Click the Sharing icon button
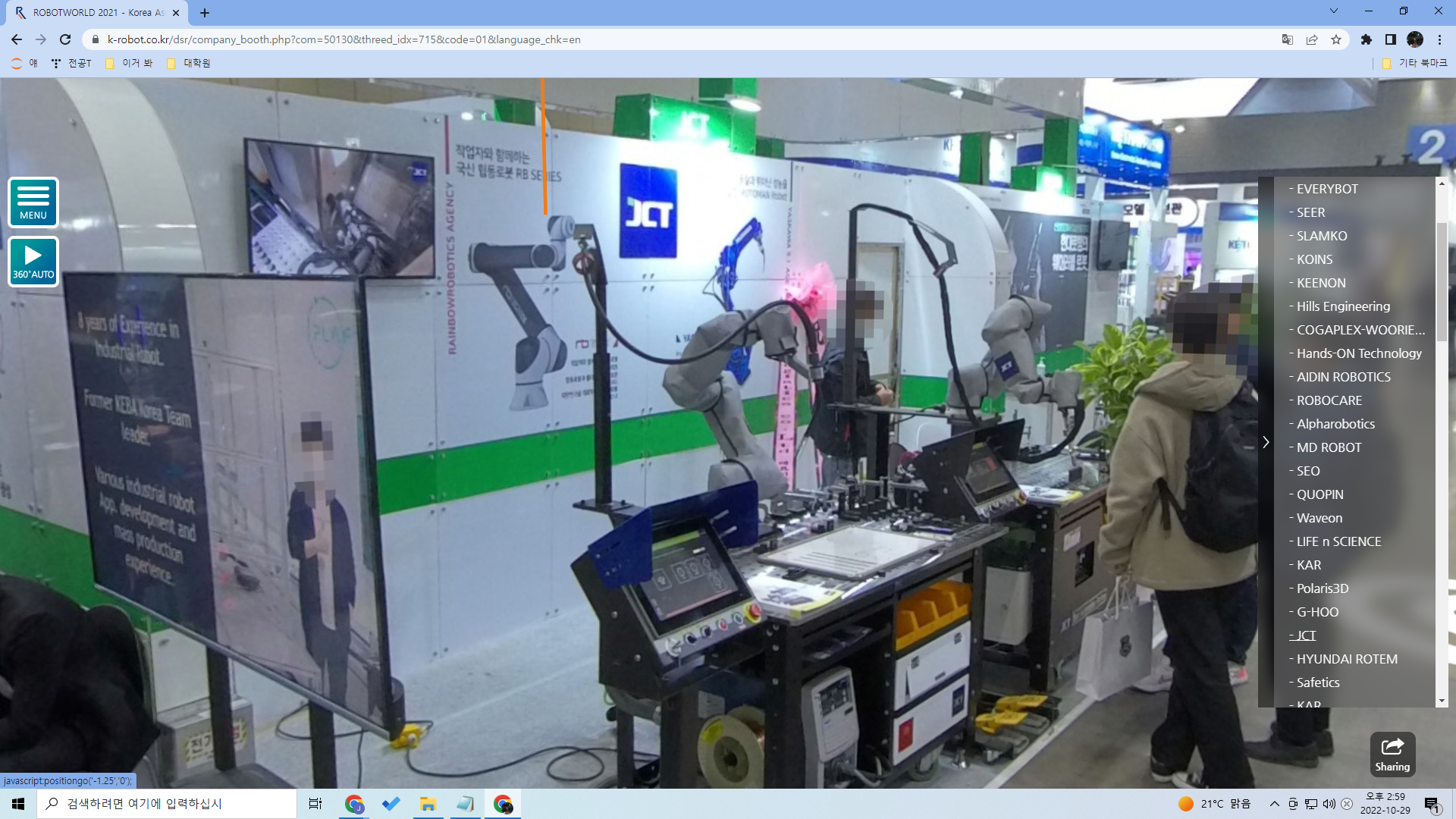Image resolution: width=1456 pixels, height=819 pixels. pos(1392,754)
